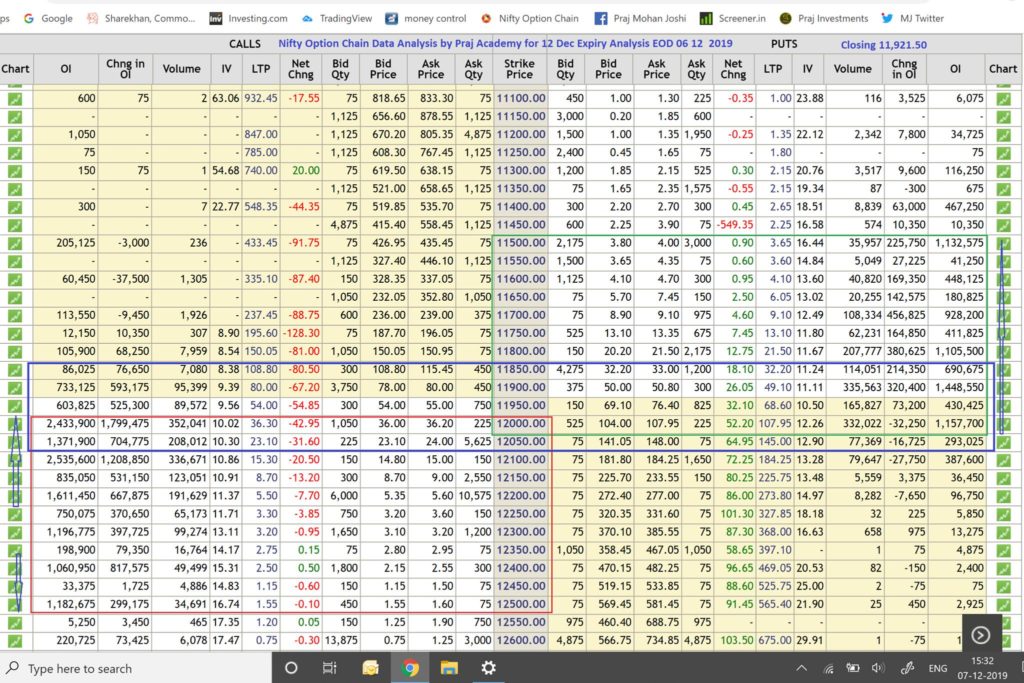
Task: Click the round next-arrow overlay button
Action: click(x=981, y=635)
